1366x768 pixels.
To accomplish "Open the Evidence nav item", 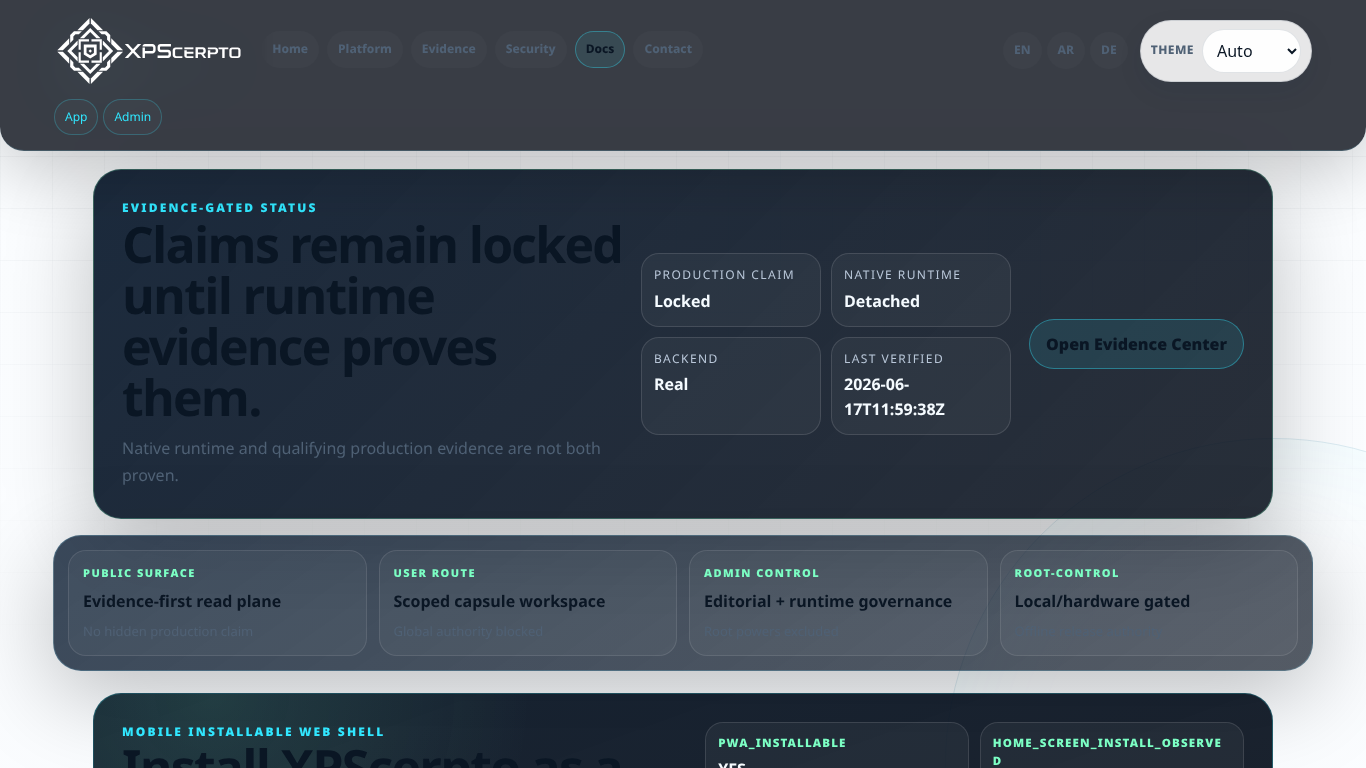I will (x=448, y=49).
